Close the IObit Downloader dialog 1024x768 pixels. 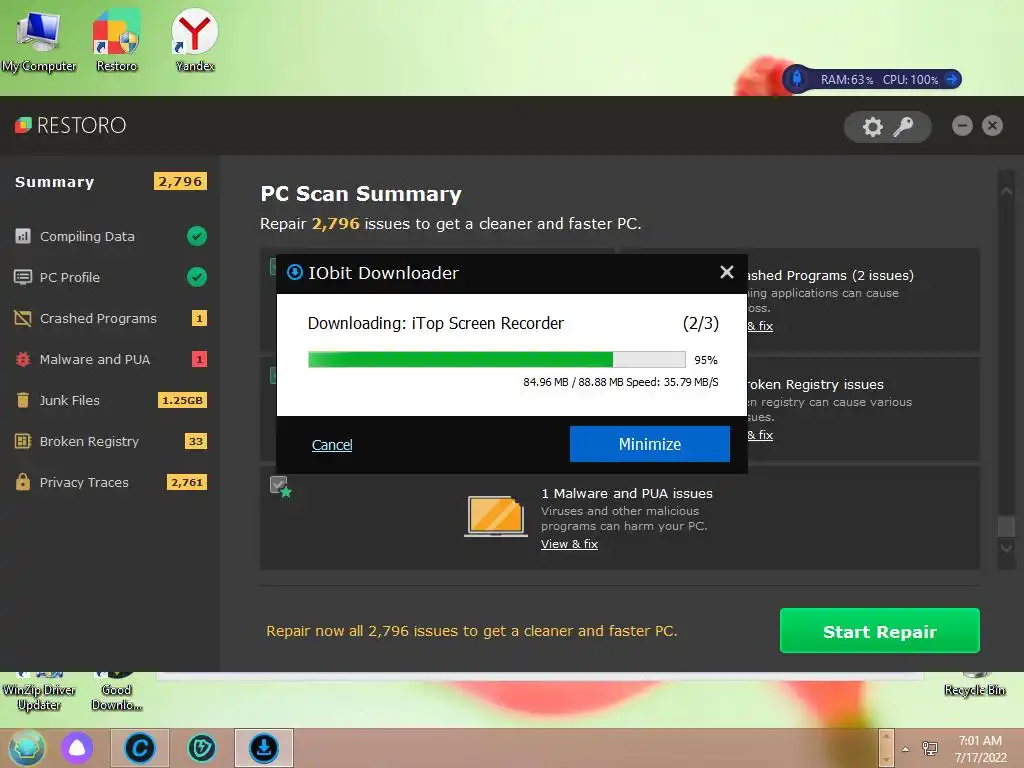(727, 272)
